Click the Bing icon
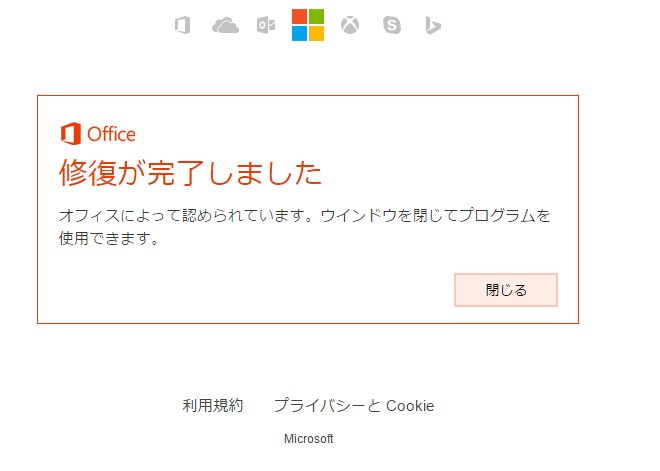This screenshot has width=660, height=471. click(433, 25)
